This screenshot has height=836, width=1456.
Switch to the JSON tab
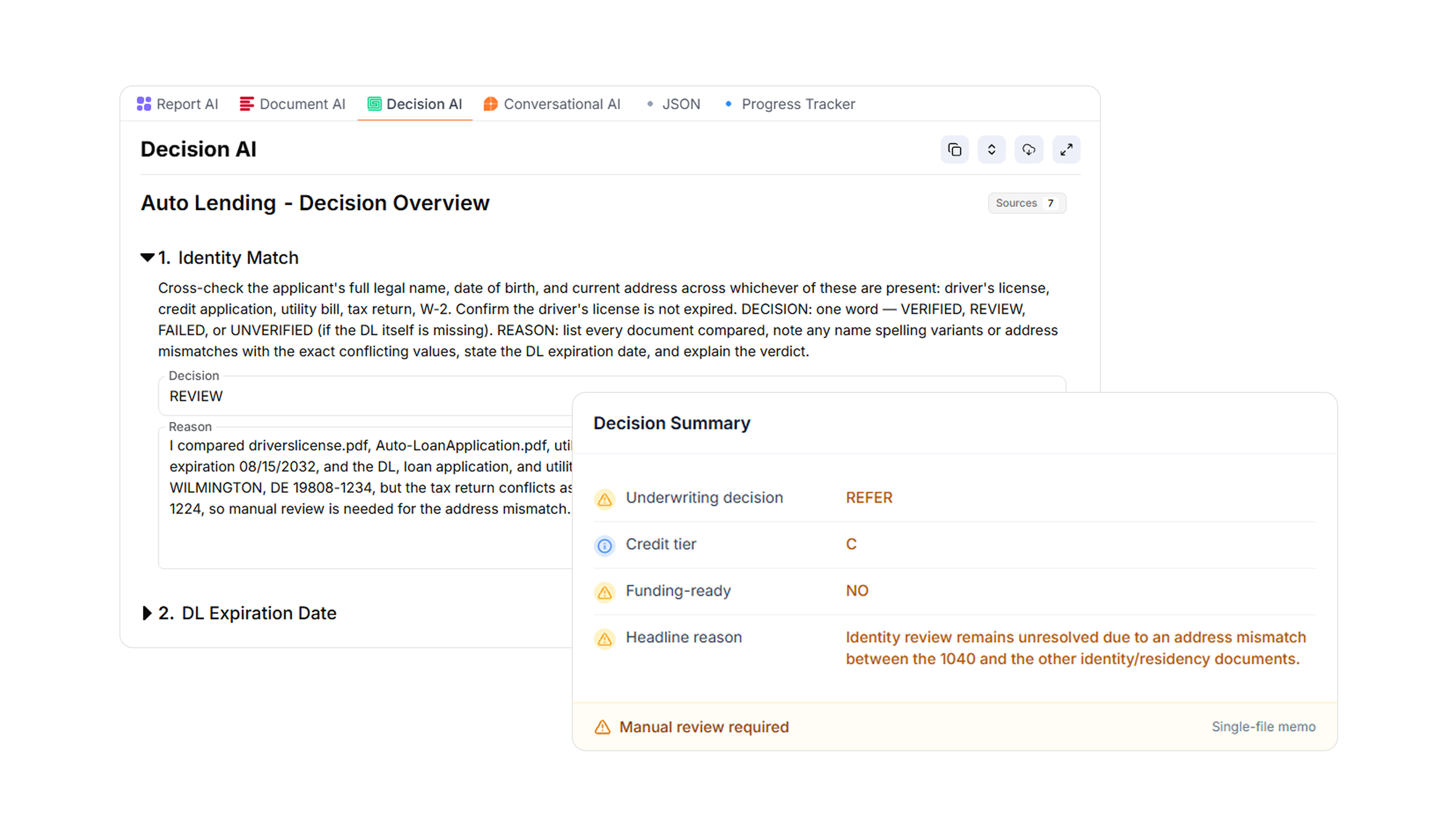[673, 104]
